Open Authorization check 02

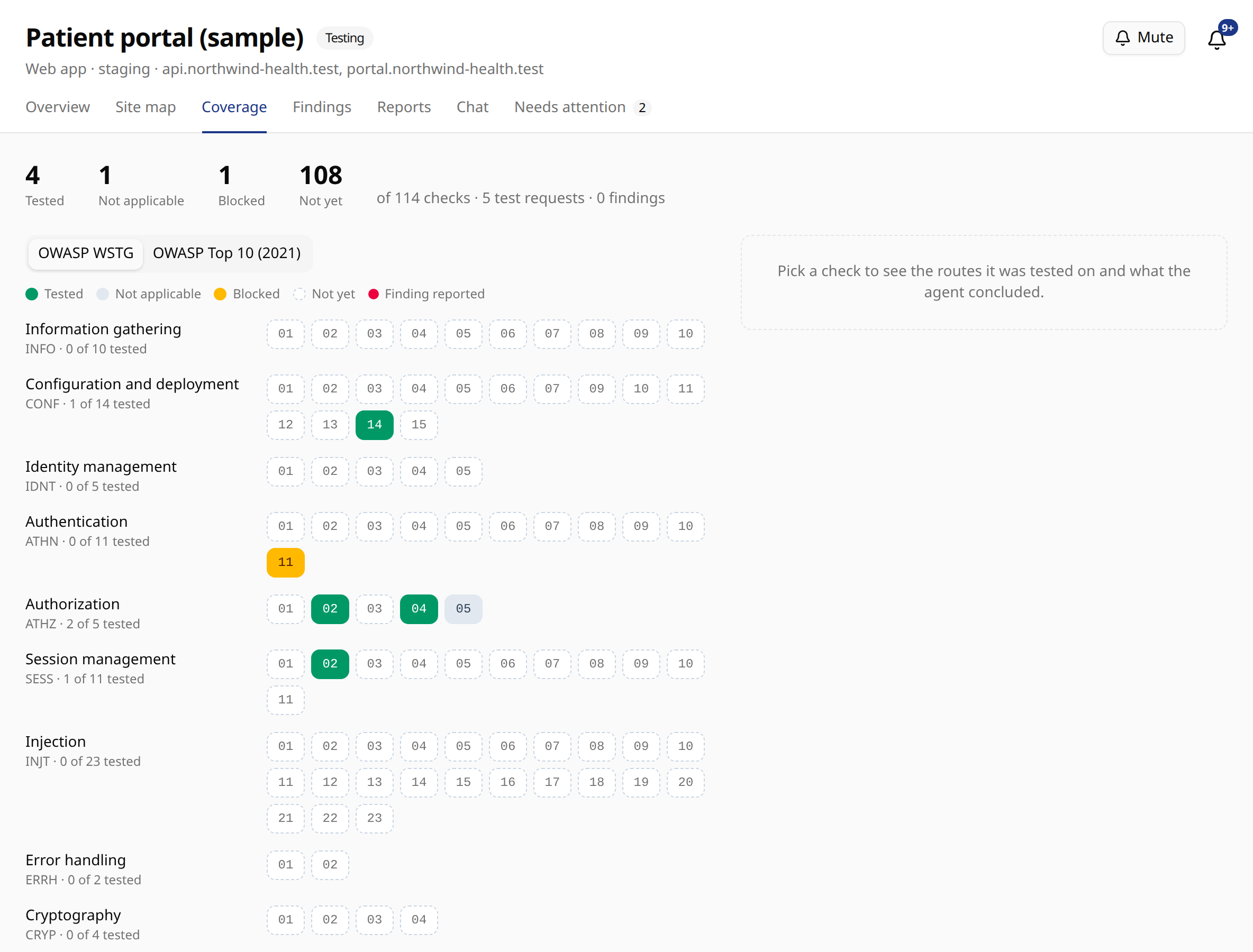330,609
